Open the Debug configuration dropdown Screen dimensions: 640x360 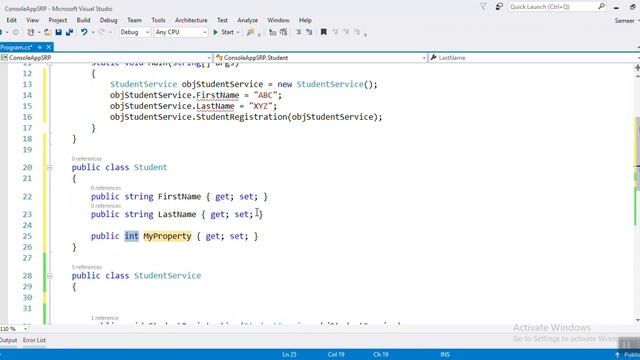(134, 32)
